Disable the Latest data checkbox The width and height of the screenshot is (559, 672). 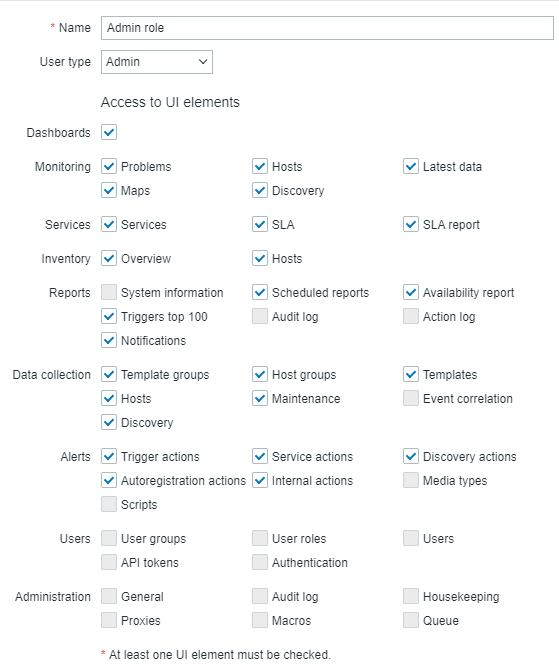[411, 166]
